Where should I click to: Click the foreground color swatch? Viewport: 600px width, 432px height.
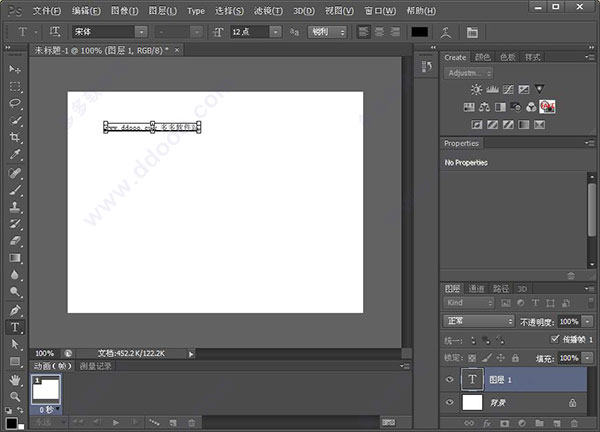coord(11,423)
